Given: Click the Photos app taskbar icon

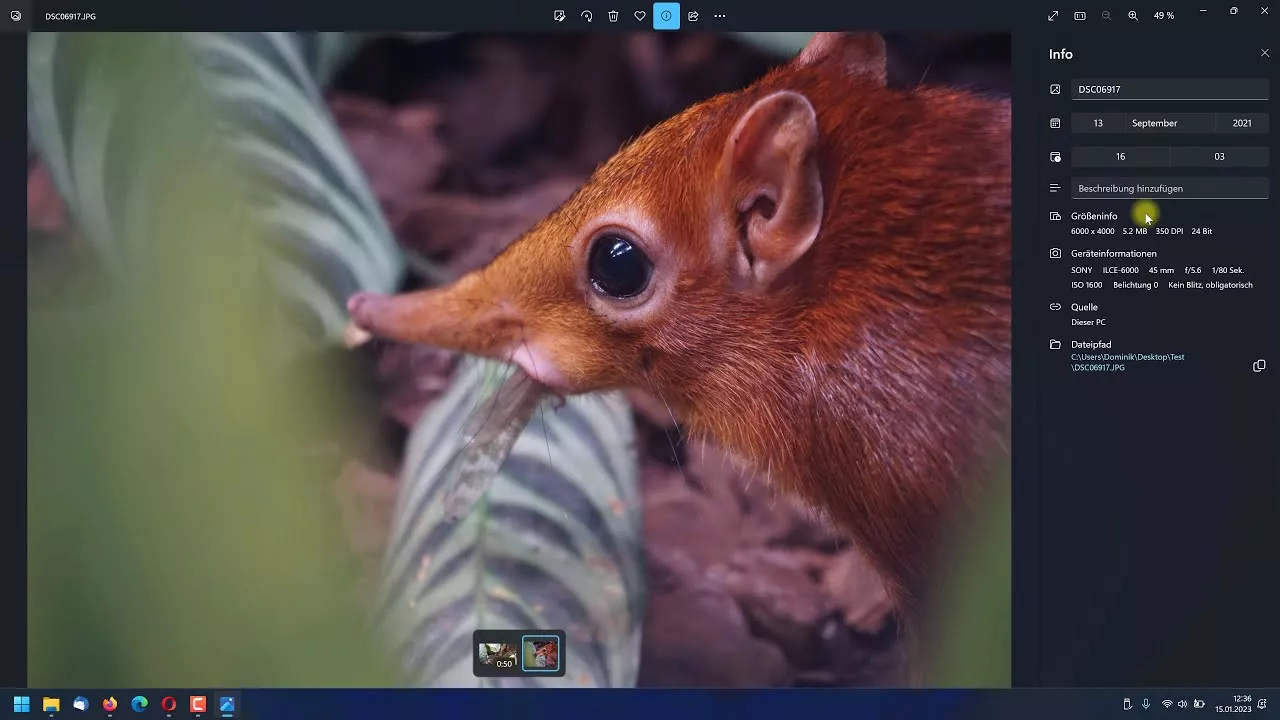Looking at the screenshot, I should coord(227,704).
